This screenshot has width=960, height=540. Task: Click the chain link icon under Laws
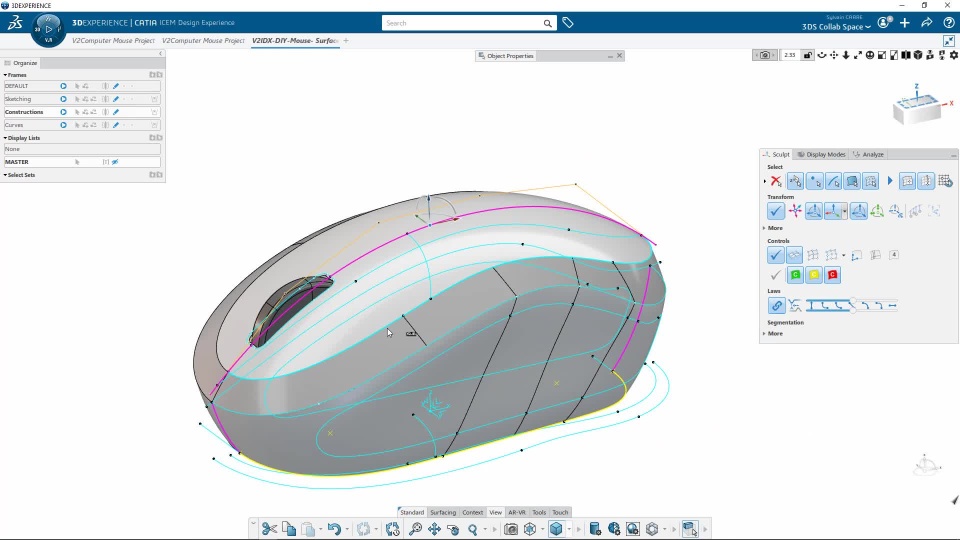[x=776, y=306]
